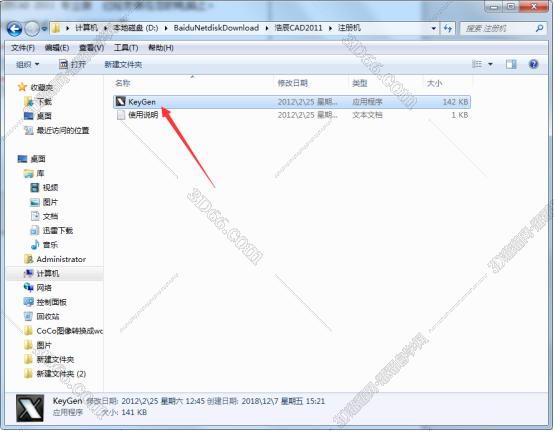This screenshot has height=431, width=554.
Task: Open the recent pages dropdown arrow
Action: click(x=44, y=29)
